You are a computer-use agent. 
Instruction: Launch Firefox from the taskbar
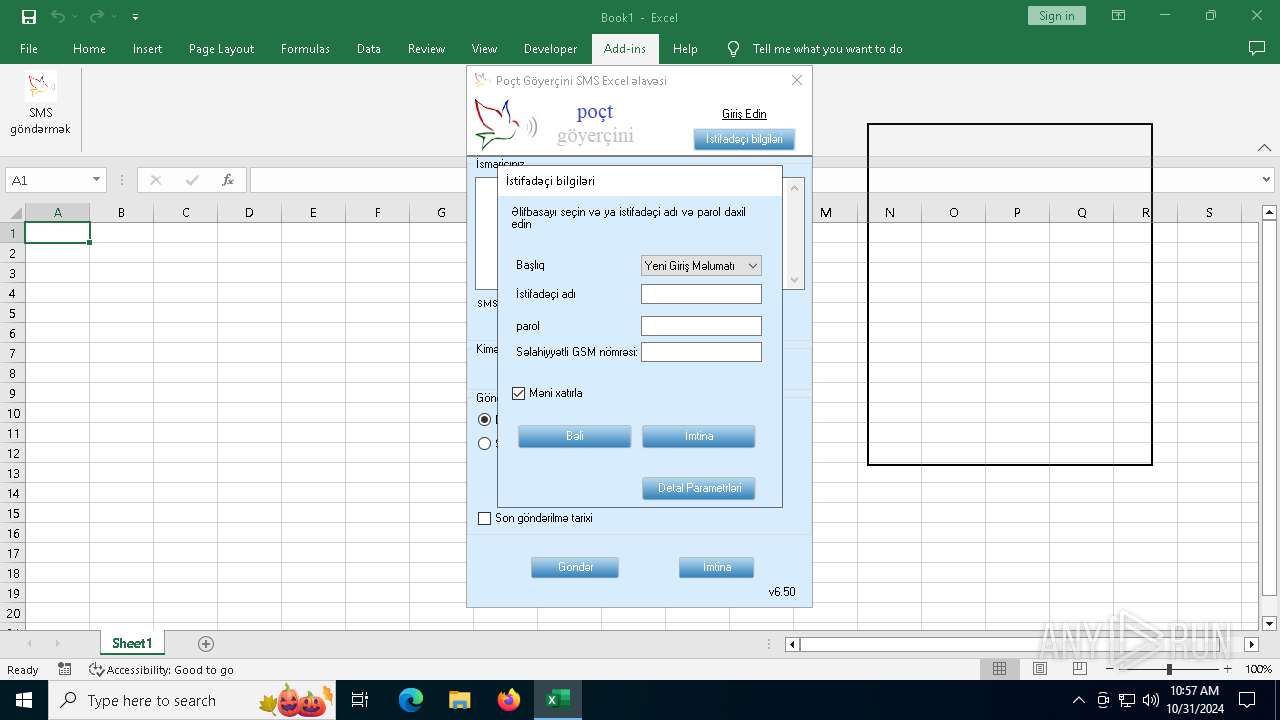(509, 700)
